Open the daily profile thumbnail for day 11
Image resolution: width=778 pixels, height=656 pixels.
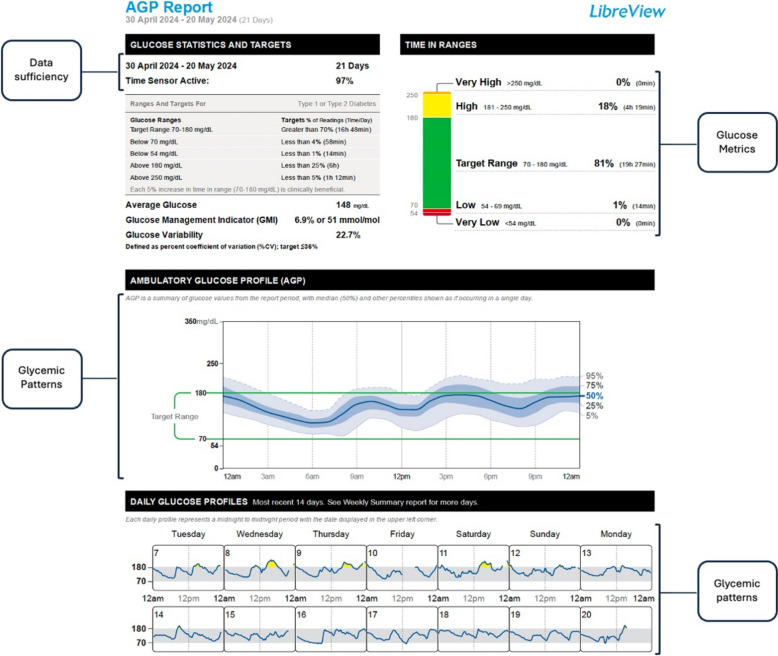coord(473,568)
